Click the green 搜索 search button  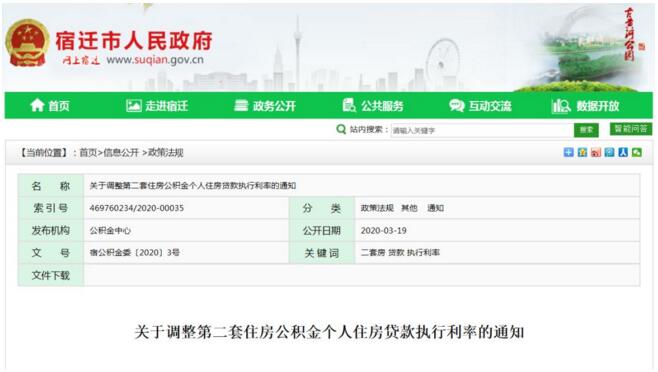(x=586, y=130)
